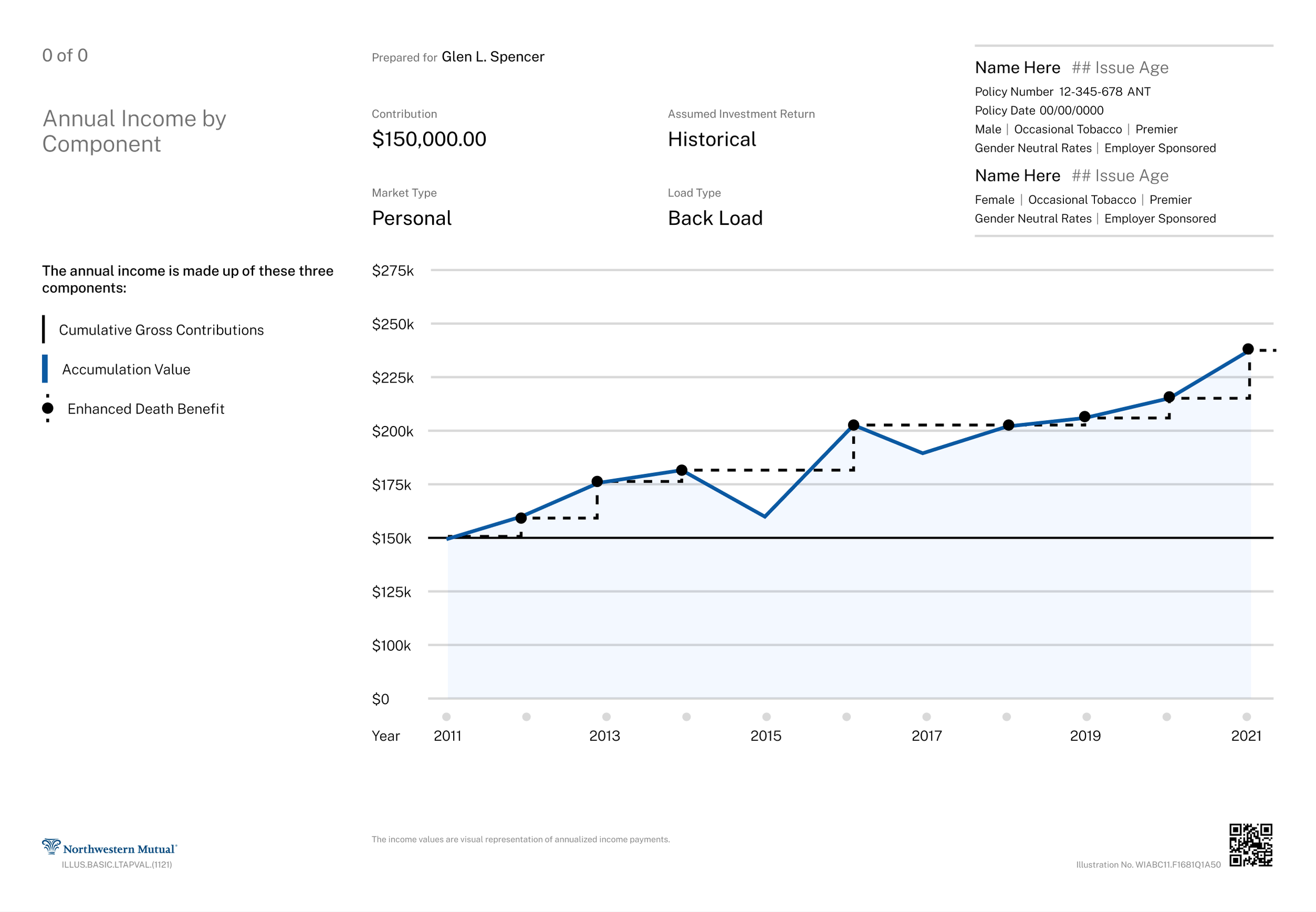Click the 2017 axis tick dot
The height and width of the screenshot is (912, 1316).
[x=926, y=717]
